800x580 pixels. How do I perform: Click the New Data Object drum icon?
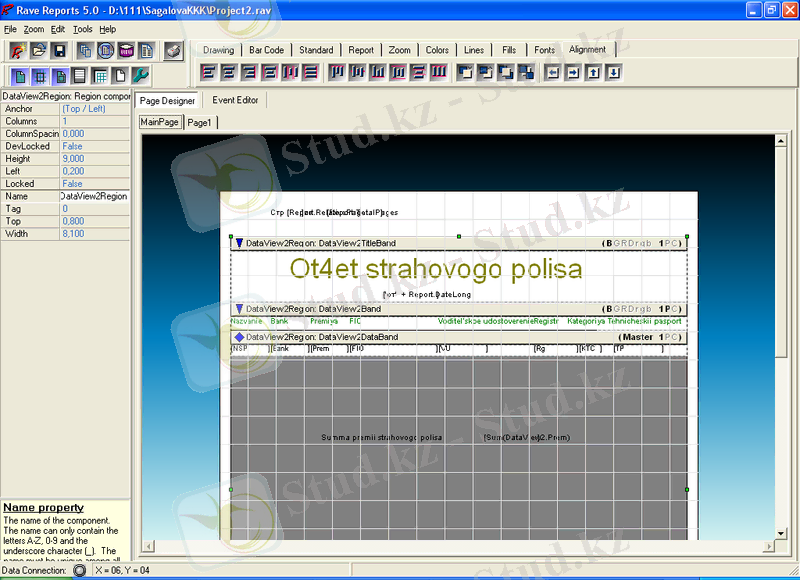(126, 51)
